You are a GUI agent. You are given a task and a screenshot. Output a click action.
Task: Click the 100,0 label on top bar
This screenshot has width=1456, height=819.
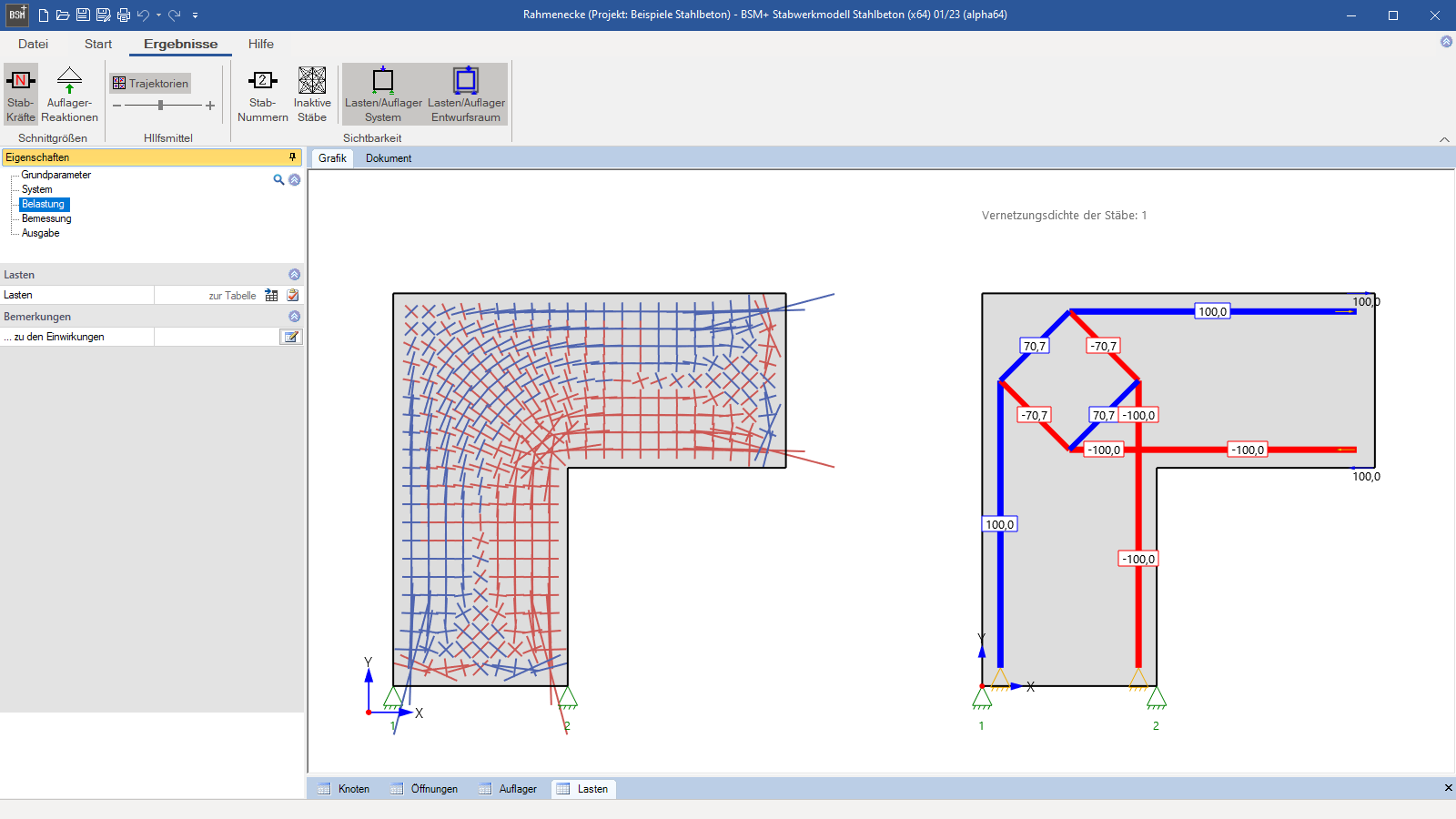click(x=1212, y=311)
